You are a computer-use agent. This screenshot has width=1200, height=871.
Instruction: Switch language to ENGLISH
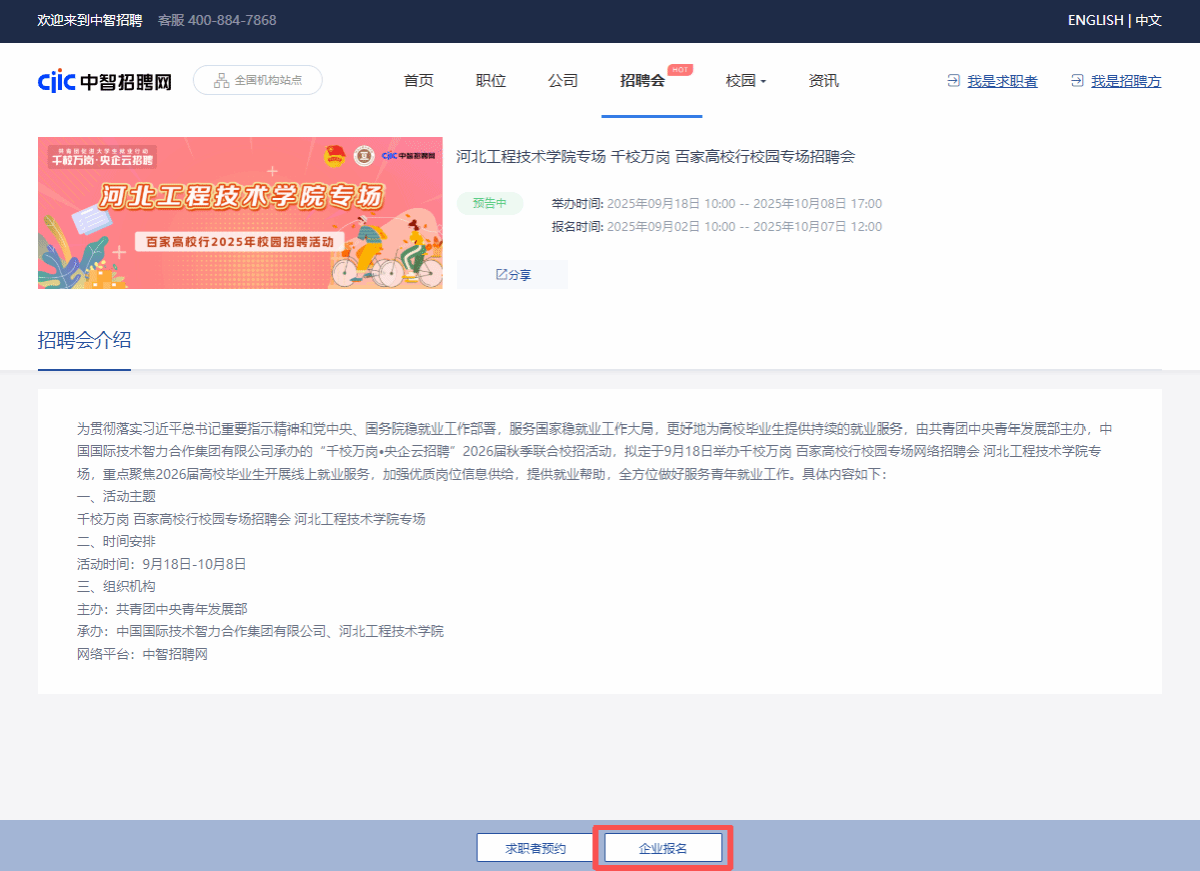[1095, 20]
